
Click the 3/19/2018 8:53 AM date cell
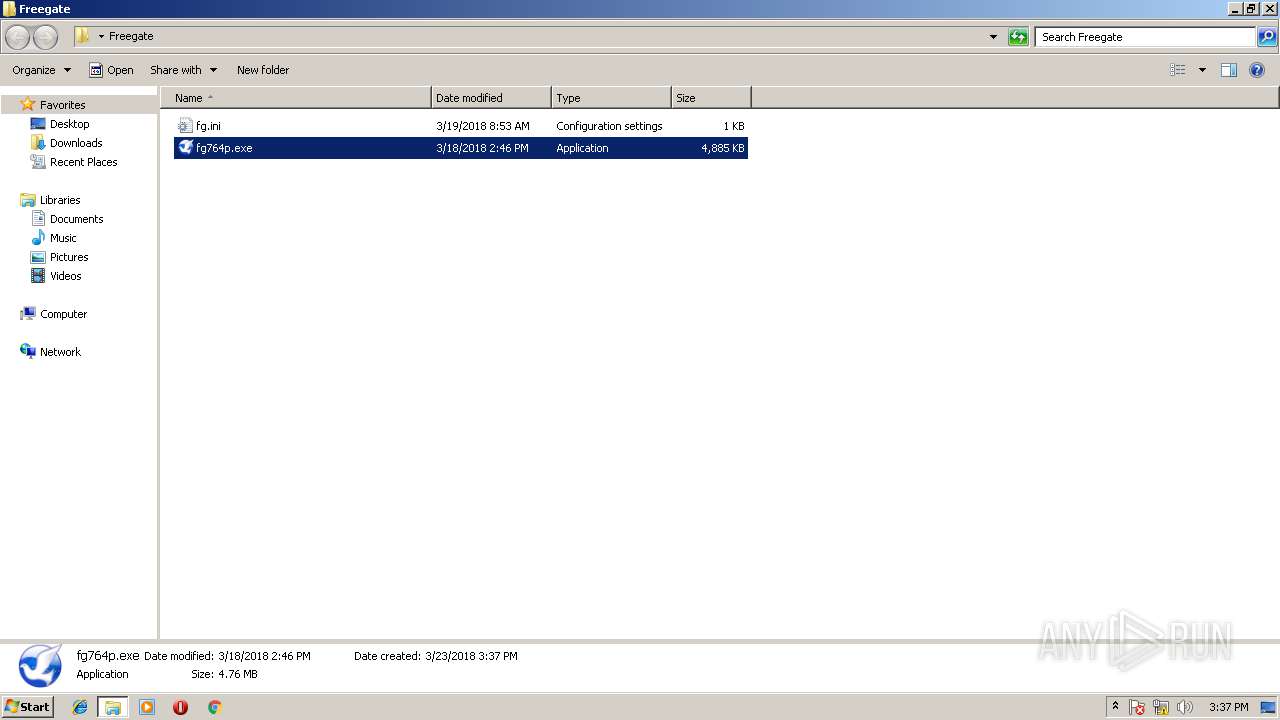[483, 126]
